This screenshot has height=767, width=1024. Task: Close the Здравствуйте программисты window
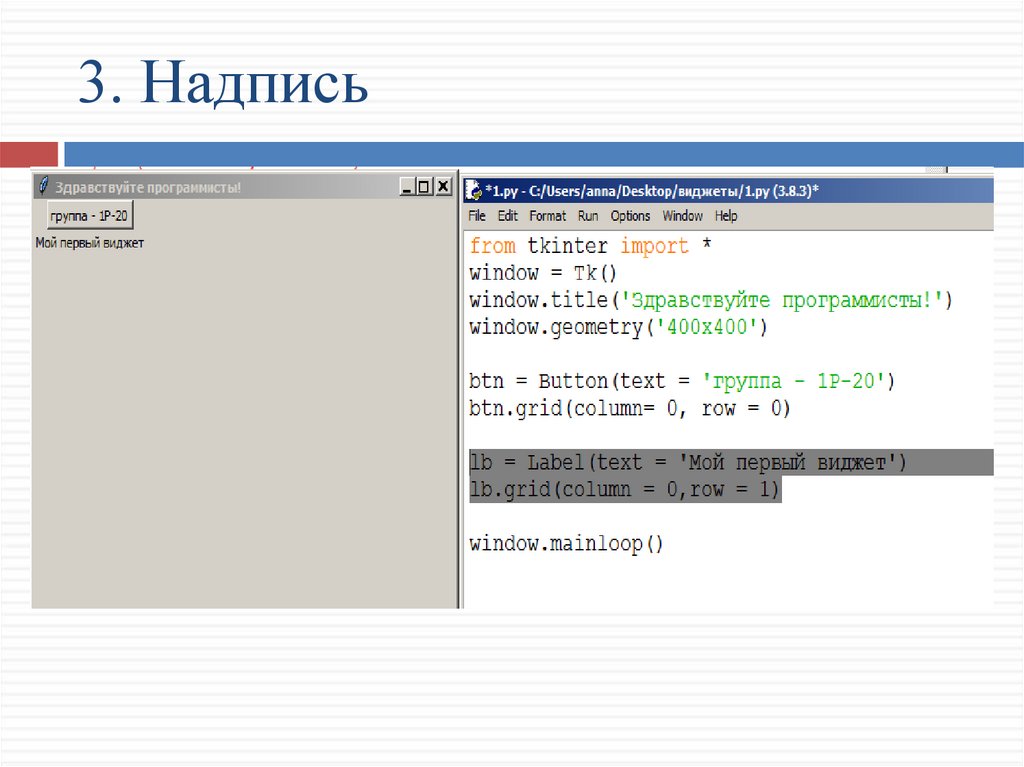[x=443, y=187]
